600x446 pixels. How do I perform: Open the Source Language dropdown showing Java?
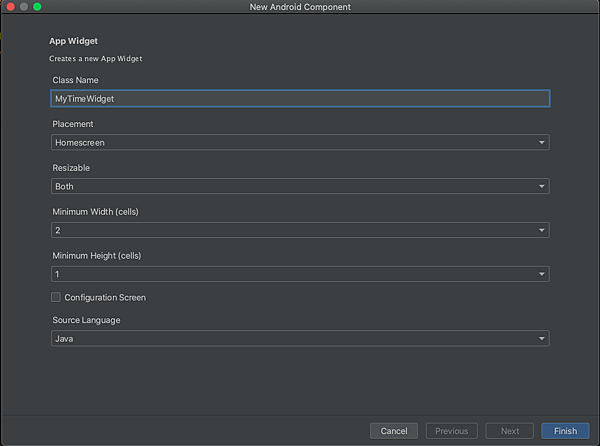(300, 339)
